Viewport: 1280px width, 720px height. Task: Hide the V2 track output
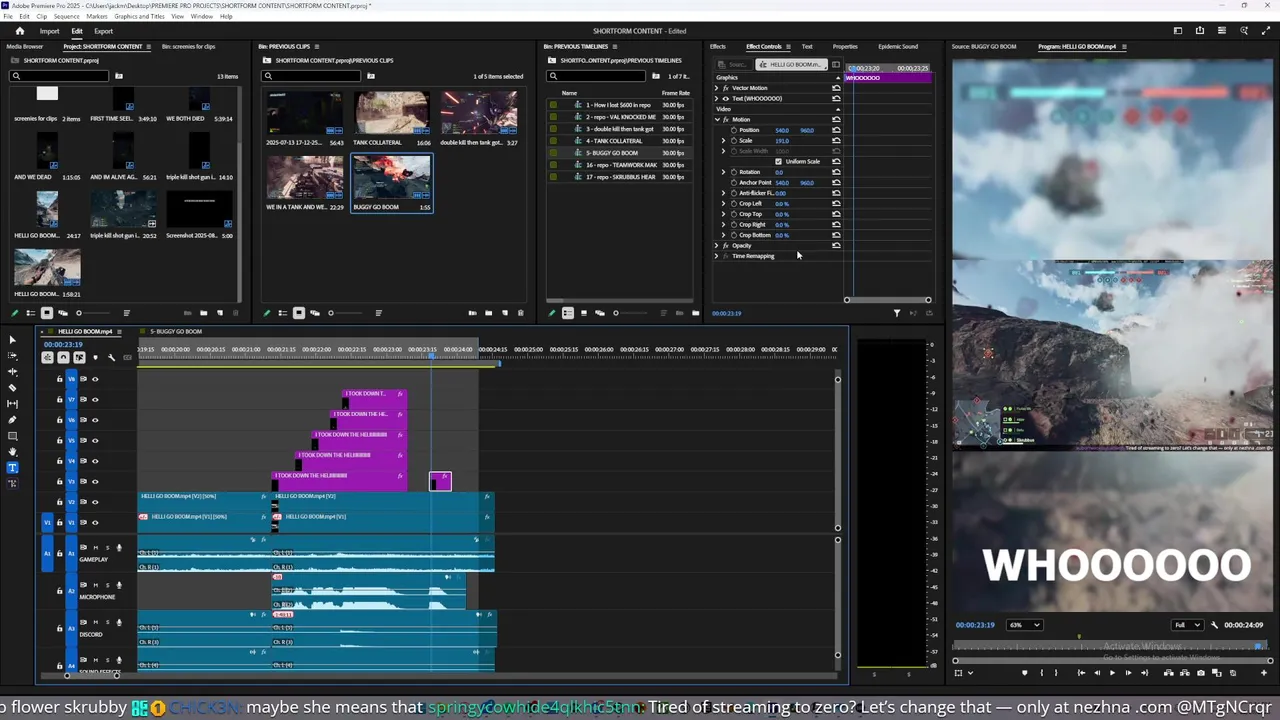pos(95,502)
